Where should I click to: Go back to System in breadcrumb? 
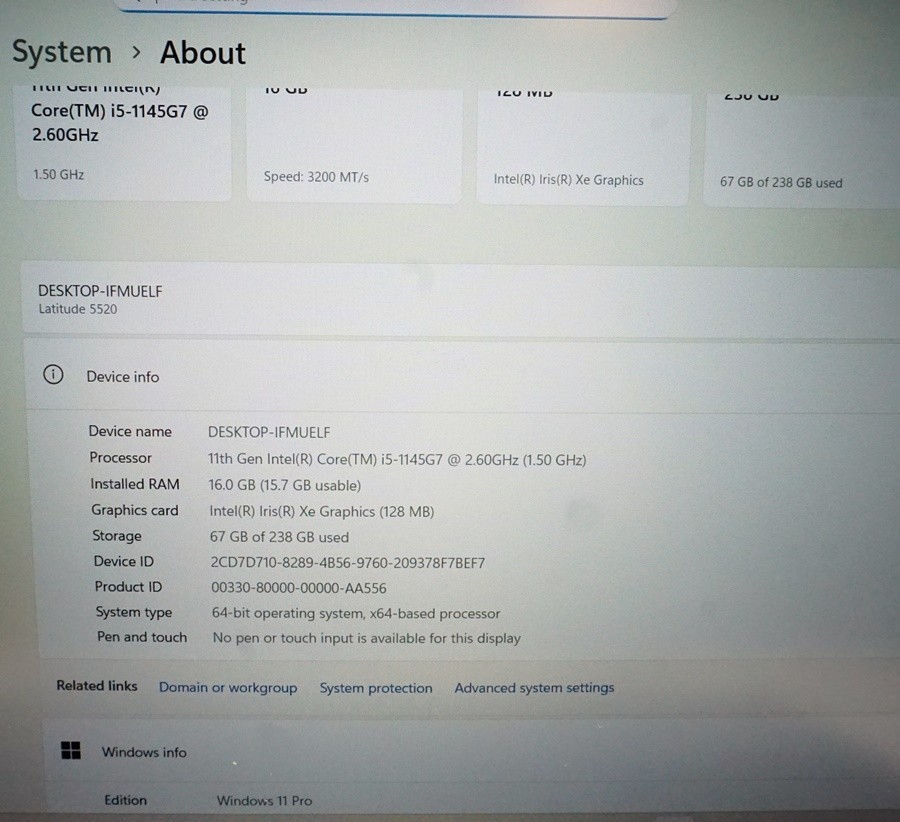pyautogui.click(x=61, y=52)
